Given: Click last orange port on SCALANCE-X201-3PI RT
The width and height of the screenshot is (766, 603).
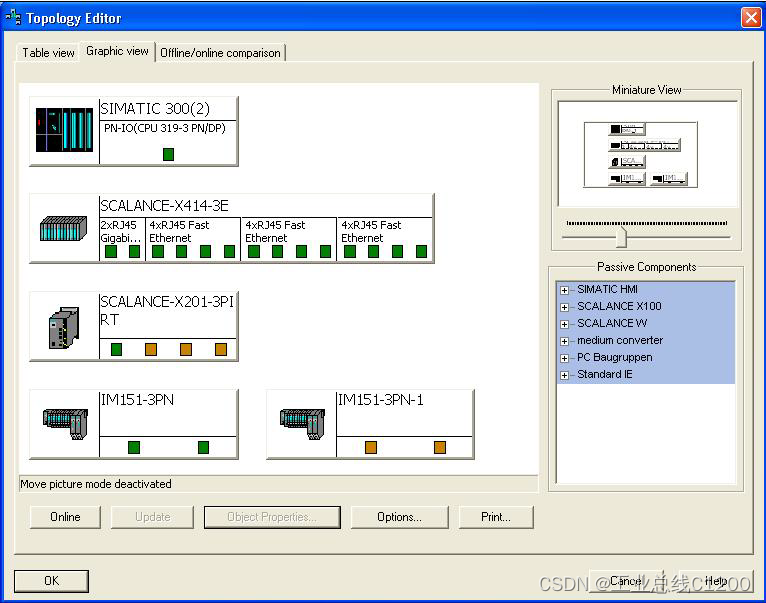Looking at the screenshot, I should click(x=221, y=349).
